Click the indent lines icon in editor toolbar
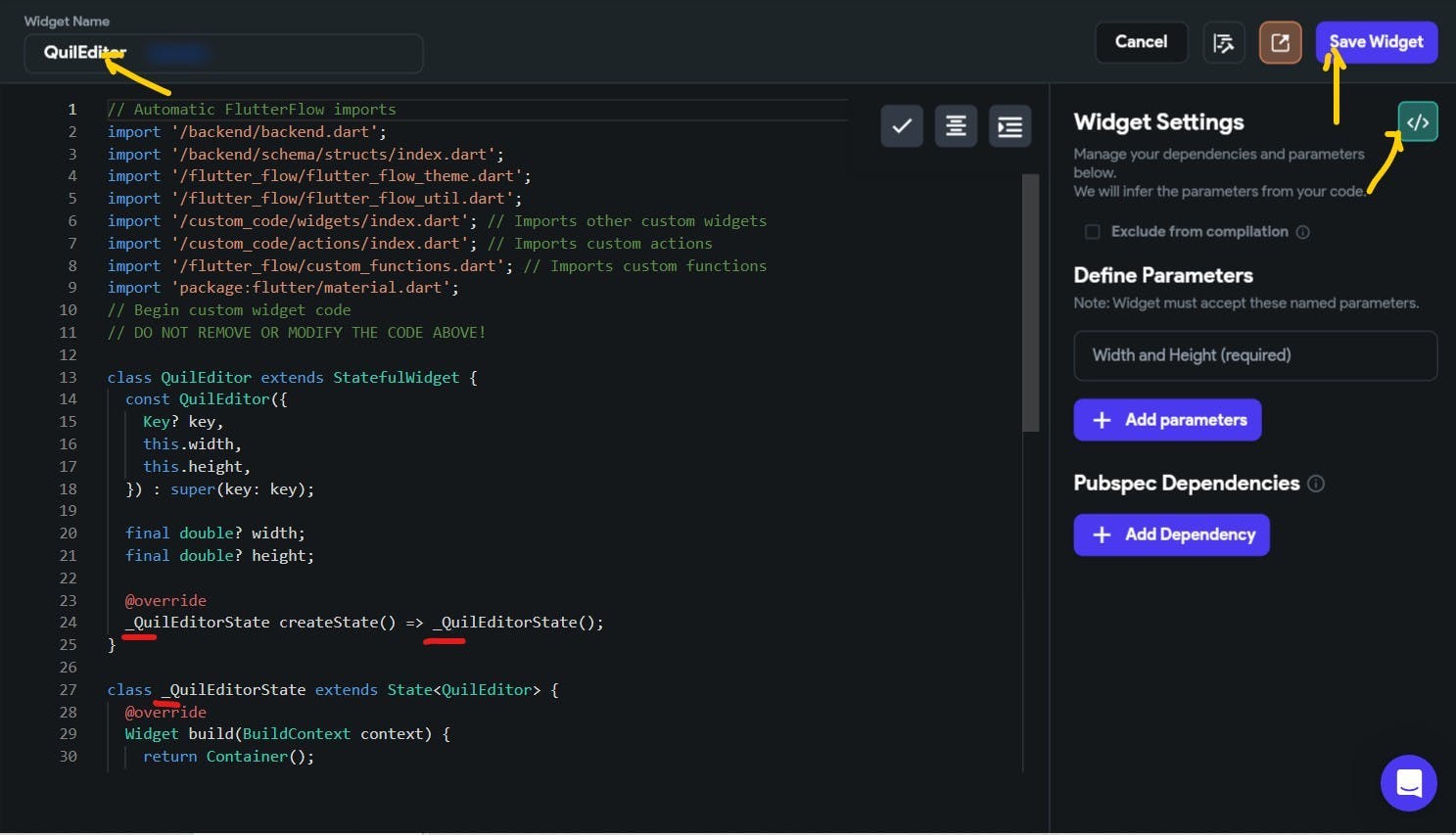The width and height of the screenshot is (1456, 835). [x=1010, y=126]
